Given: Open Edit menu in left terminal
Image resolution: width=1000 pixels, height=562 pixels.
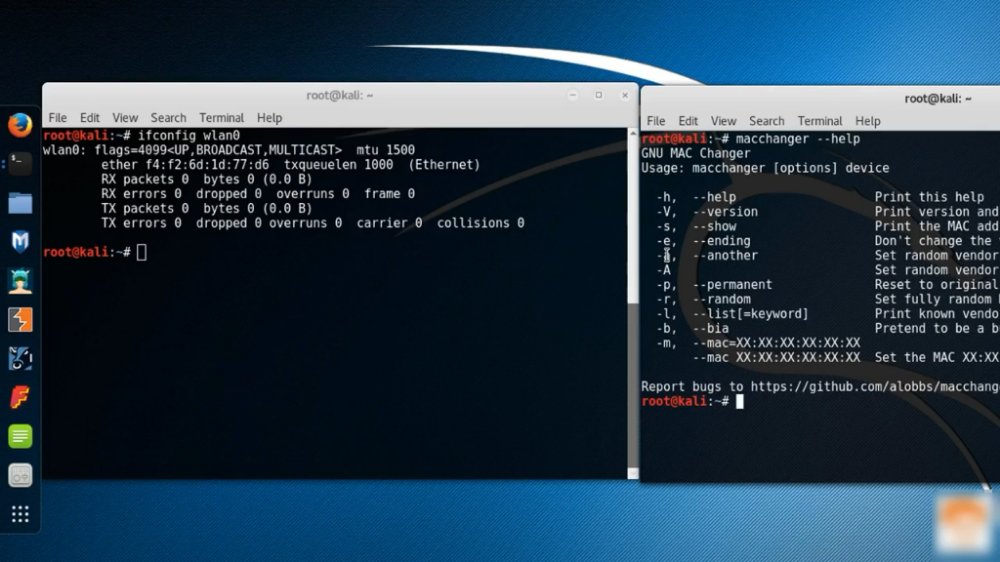Looking at the screenshot, I should [x=89, y=118].
